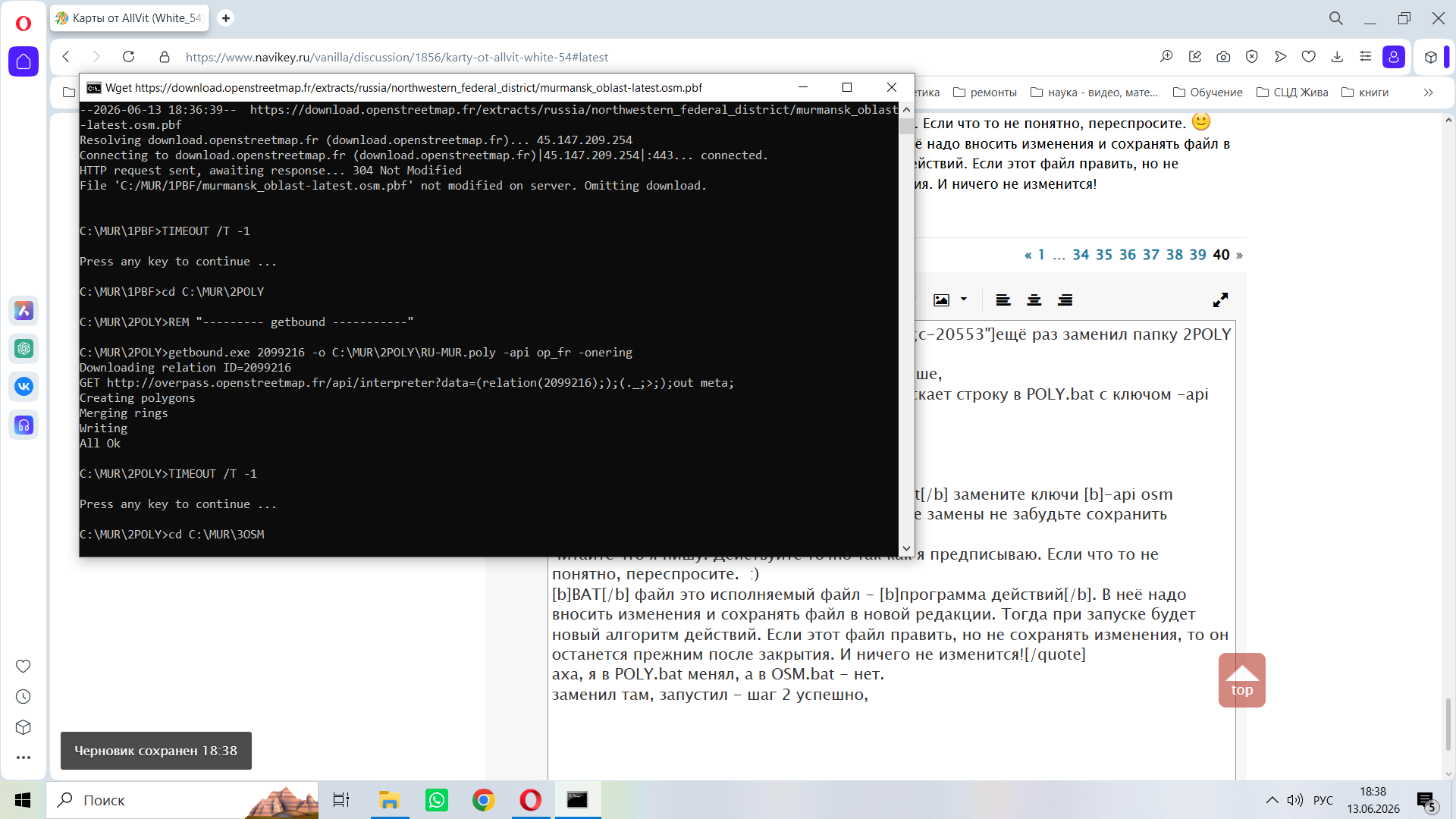Open the taskbar clock and calendar
Screen dimensions: 1456x819
point(1373,800)
